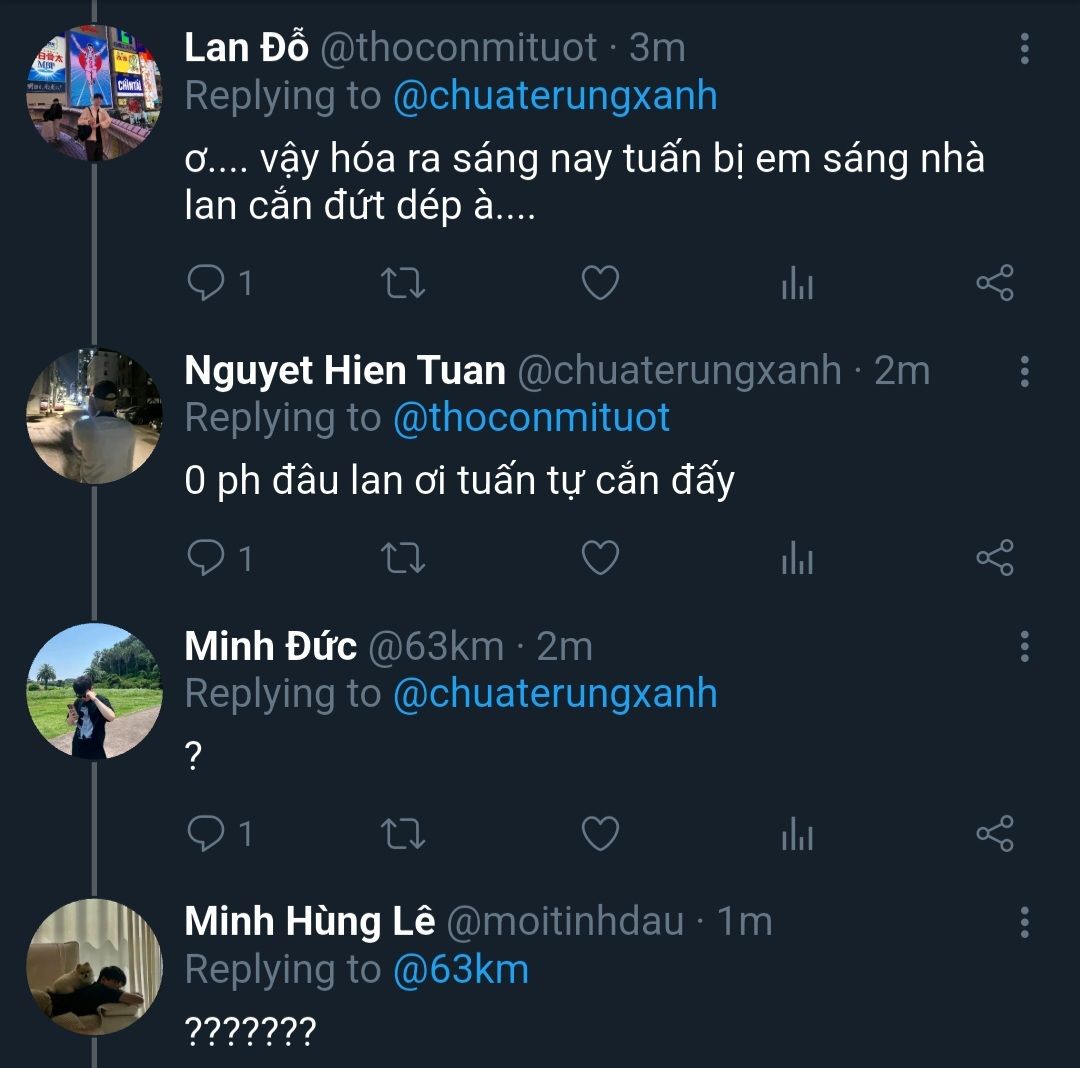Open more options on Nguyet Hien Tuan's tweet

(x=1024, y=371)
